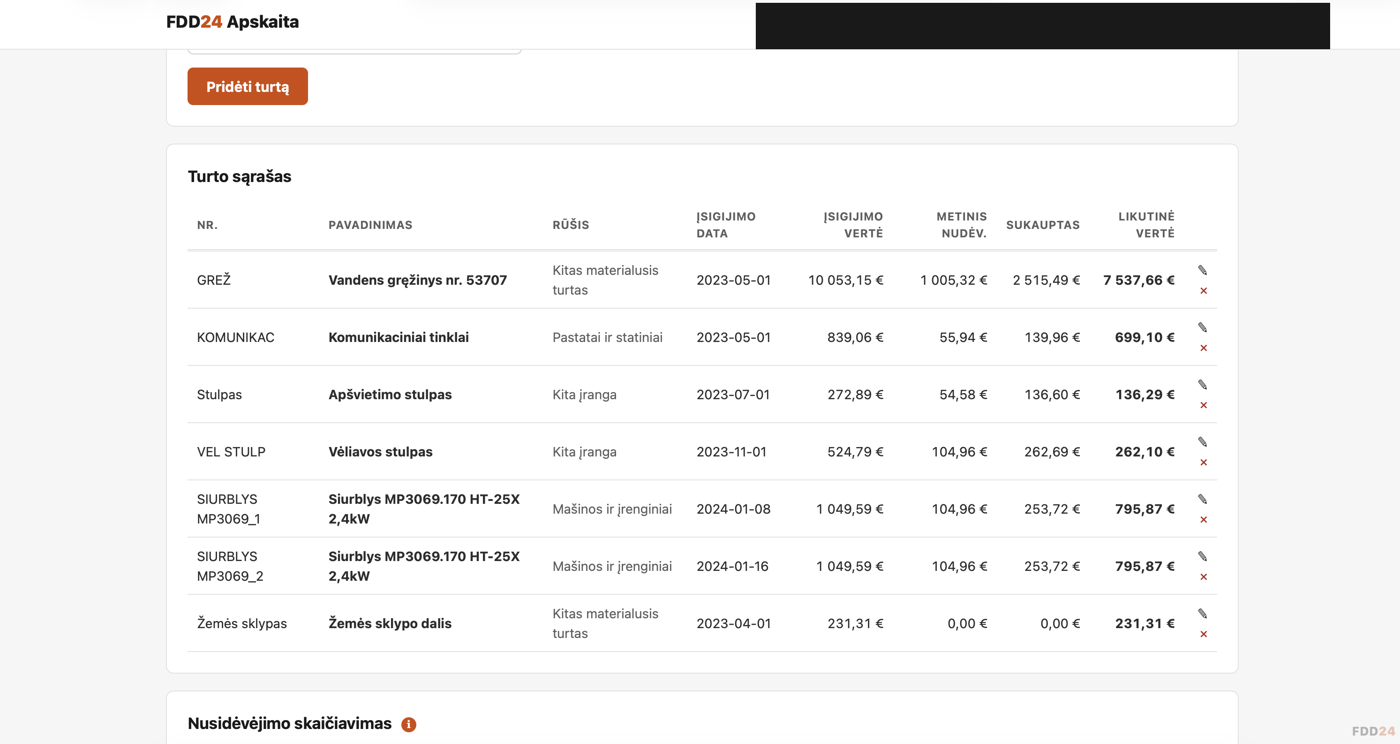Select the asset name Vandens gręžinys nr. 53707
The height and width of the screenshot is (744, 1400).
click(418, 280)
